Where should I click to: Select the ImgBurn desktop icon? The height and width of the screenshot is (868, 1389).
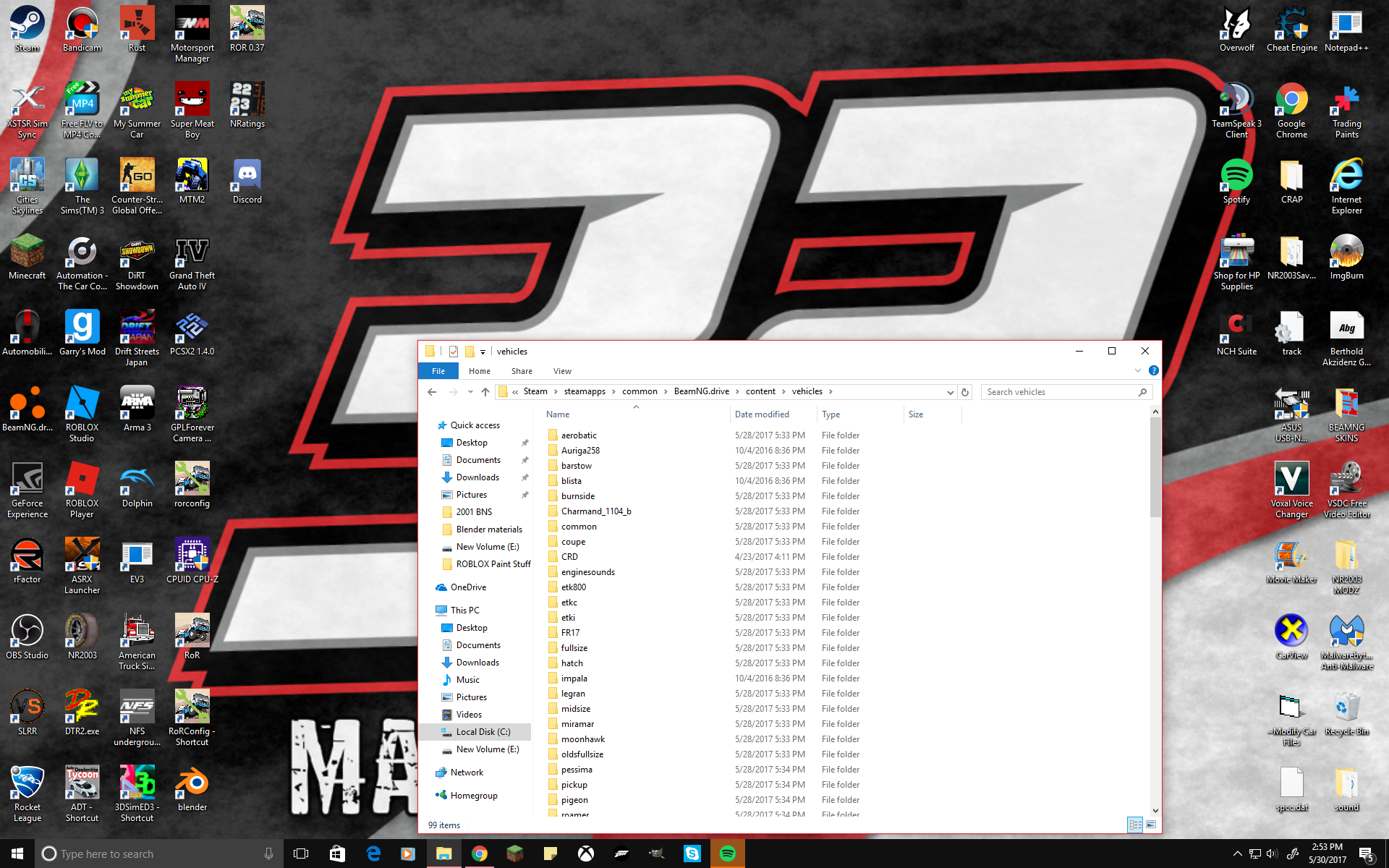click(1346, 258)
